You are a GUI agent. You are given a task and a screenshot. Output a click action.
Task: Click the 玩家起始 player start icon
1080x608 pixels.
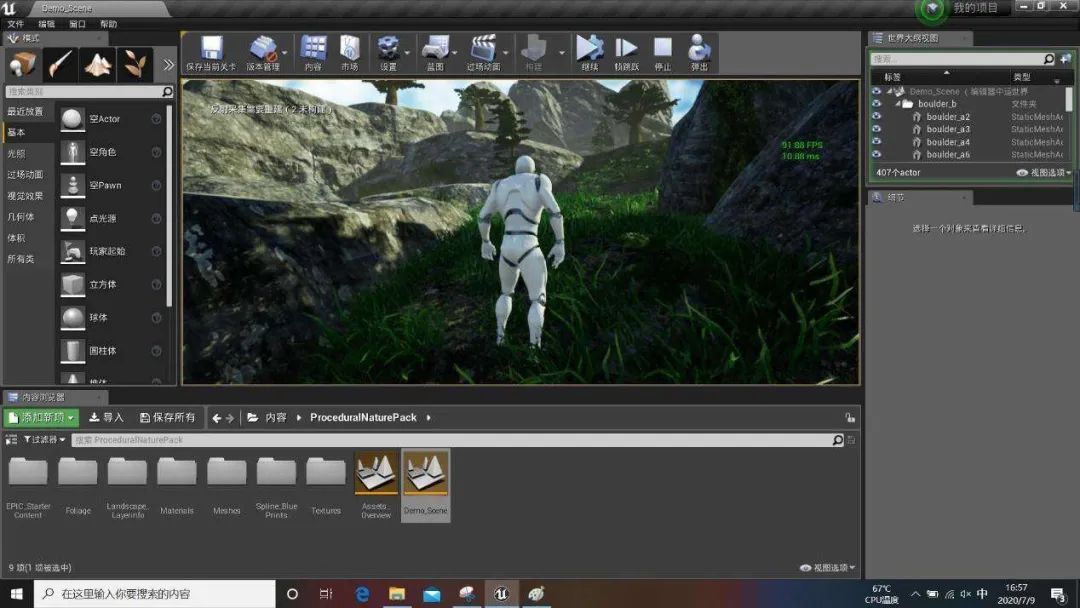72,251
